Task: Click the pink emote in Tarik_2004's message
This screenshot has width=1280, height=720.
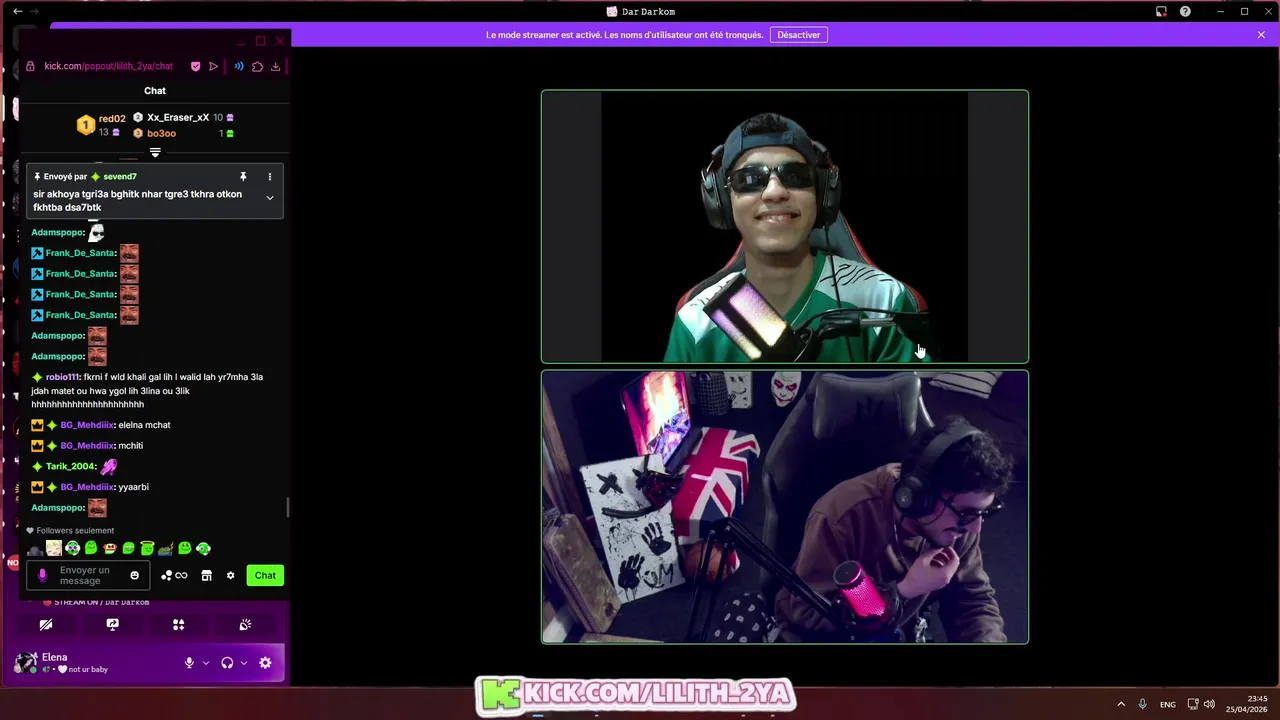Action: coord(109,466)
